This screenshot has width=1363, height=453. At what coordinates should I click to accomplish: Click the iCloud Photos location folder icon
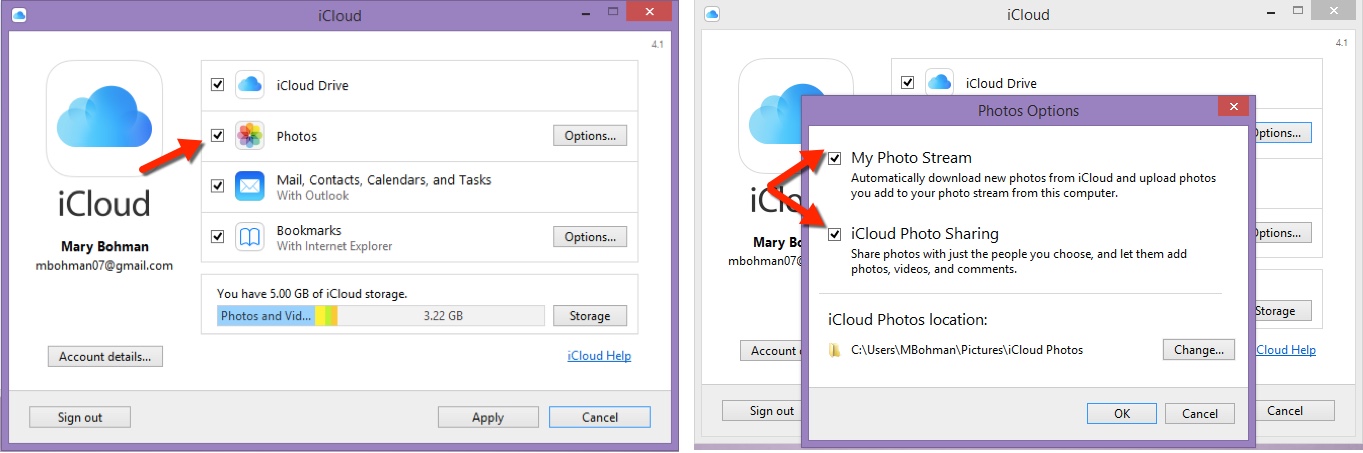[x=834, y=350]
